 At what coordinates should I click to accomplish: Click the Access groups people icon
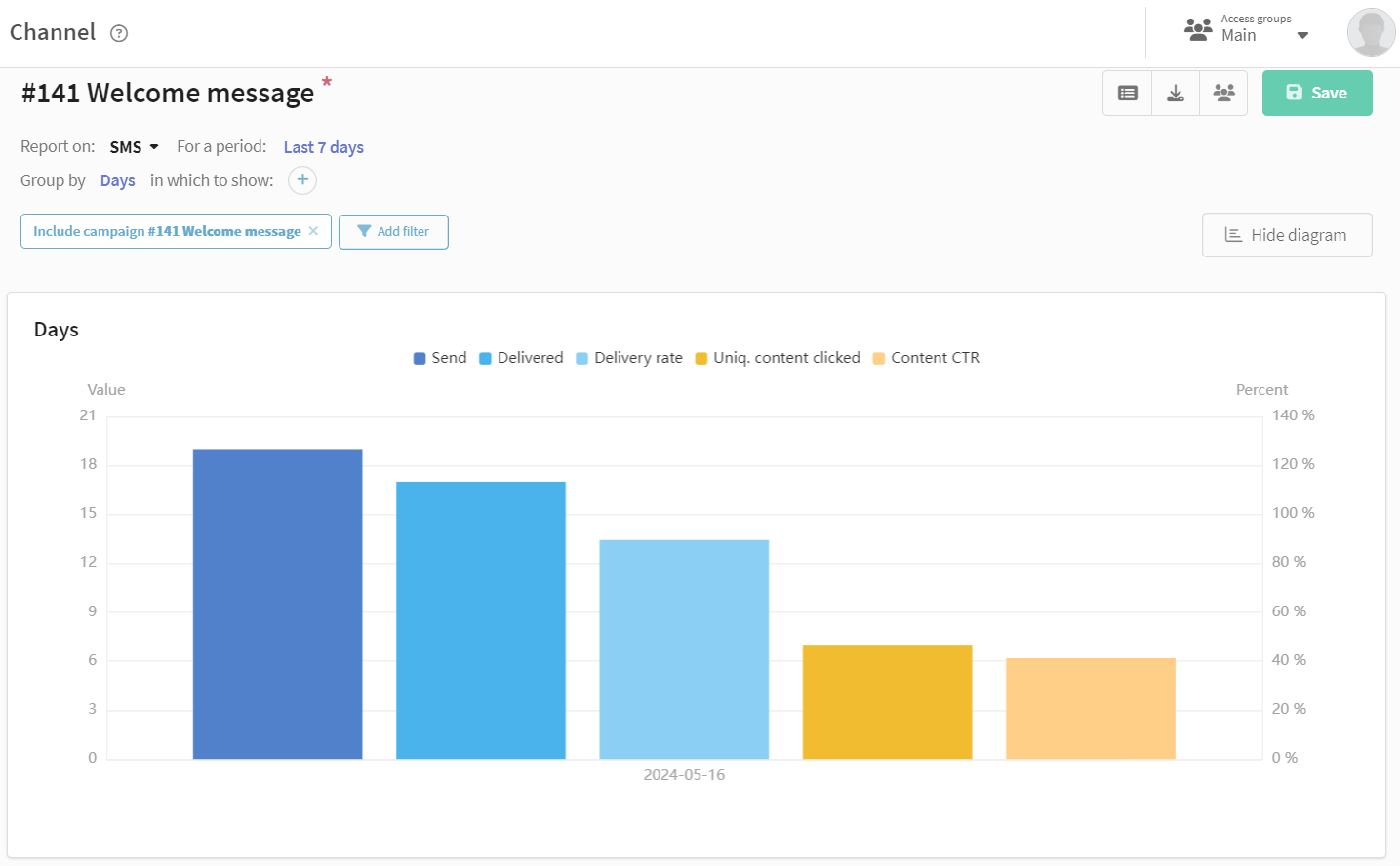1198,29
